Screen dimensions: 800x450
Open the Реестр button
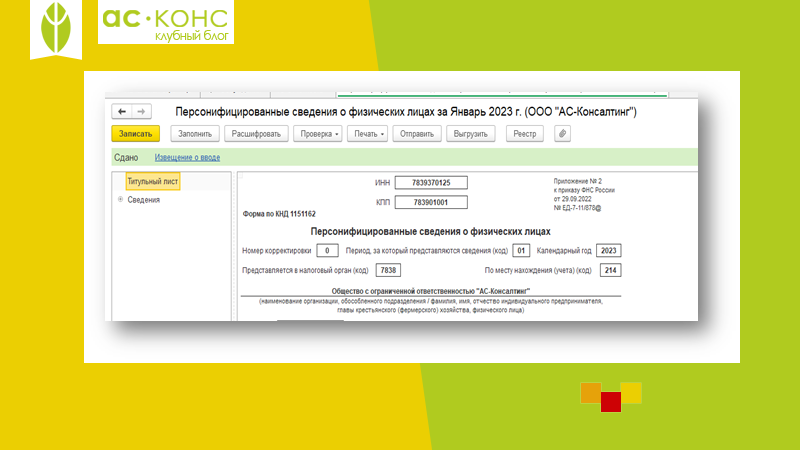click(524, 134)
